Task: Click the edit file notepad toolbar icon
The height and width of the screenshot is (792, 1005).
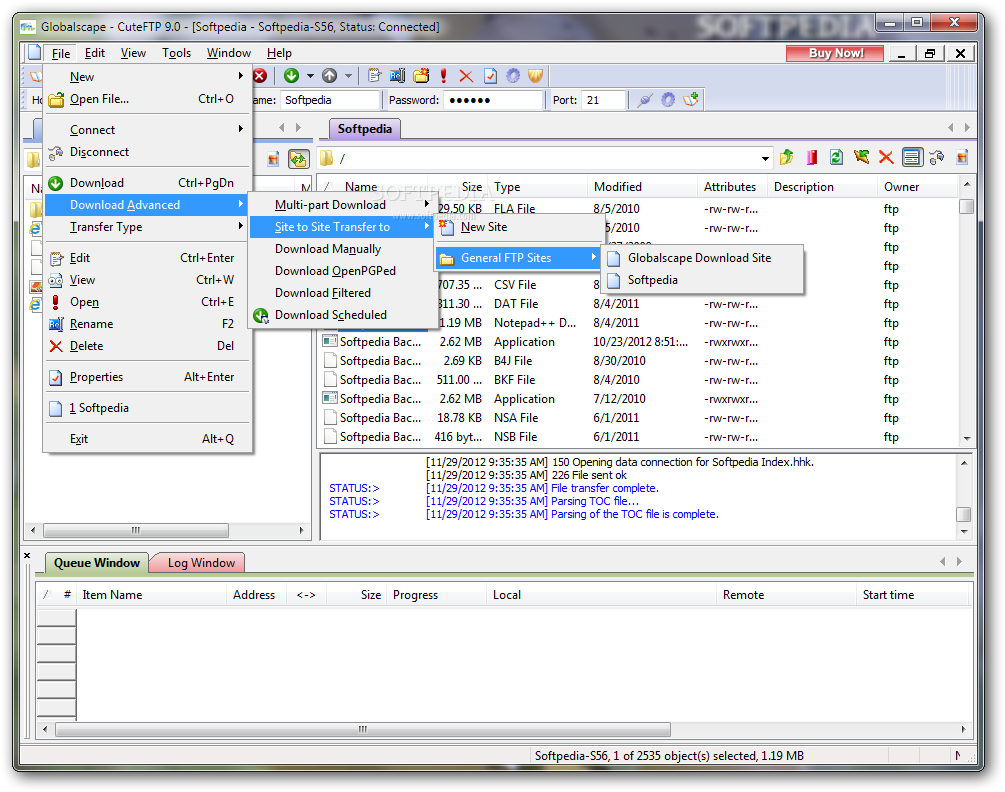Action: 375,76
